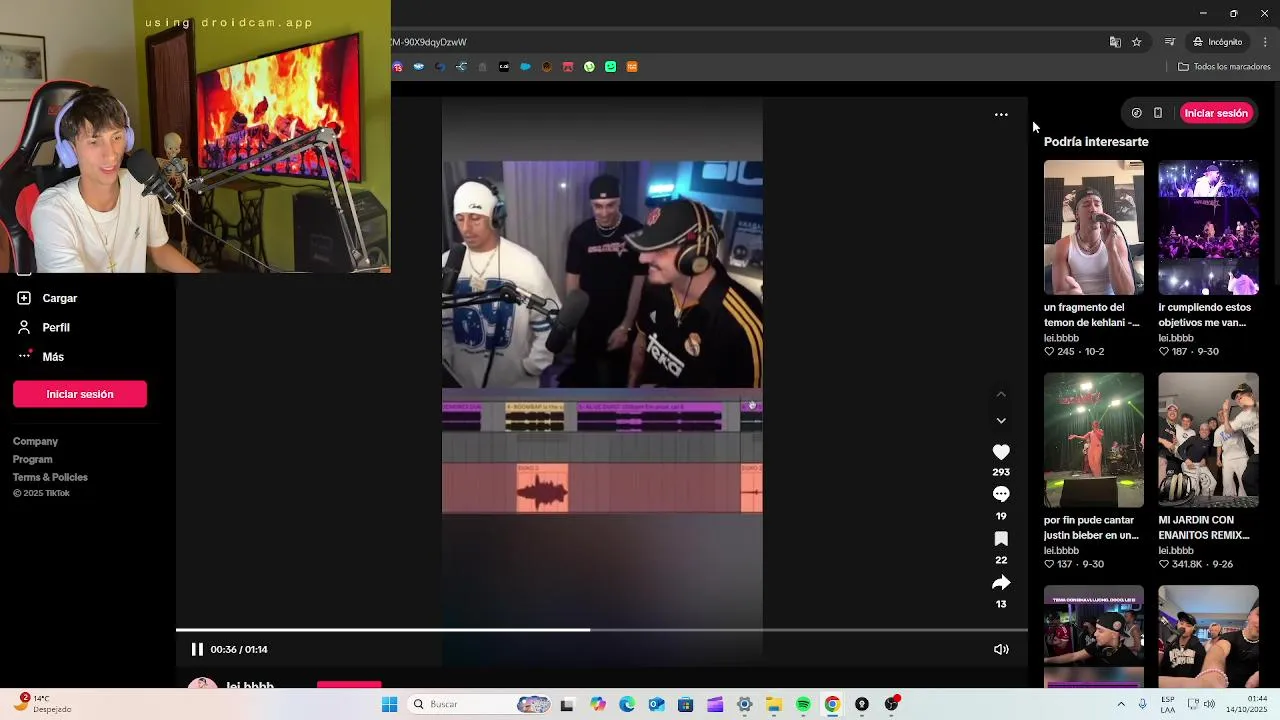The width and height of the screenshot is (1280, 720).
Task: Go to next video with down chevron
Action: [1001, 421]
